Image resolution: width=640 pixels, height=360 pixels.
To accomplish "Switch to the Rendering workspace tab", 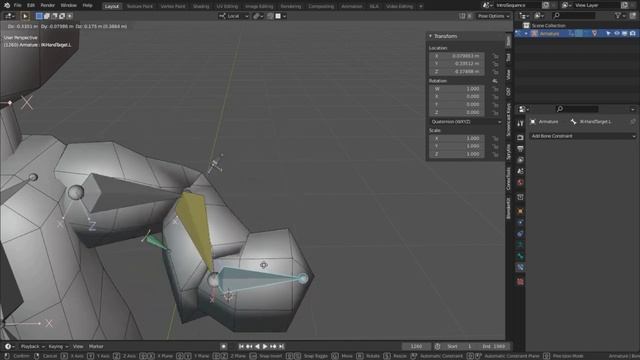I will pyautogui.click(x=291, y=6).
